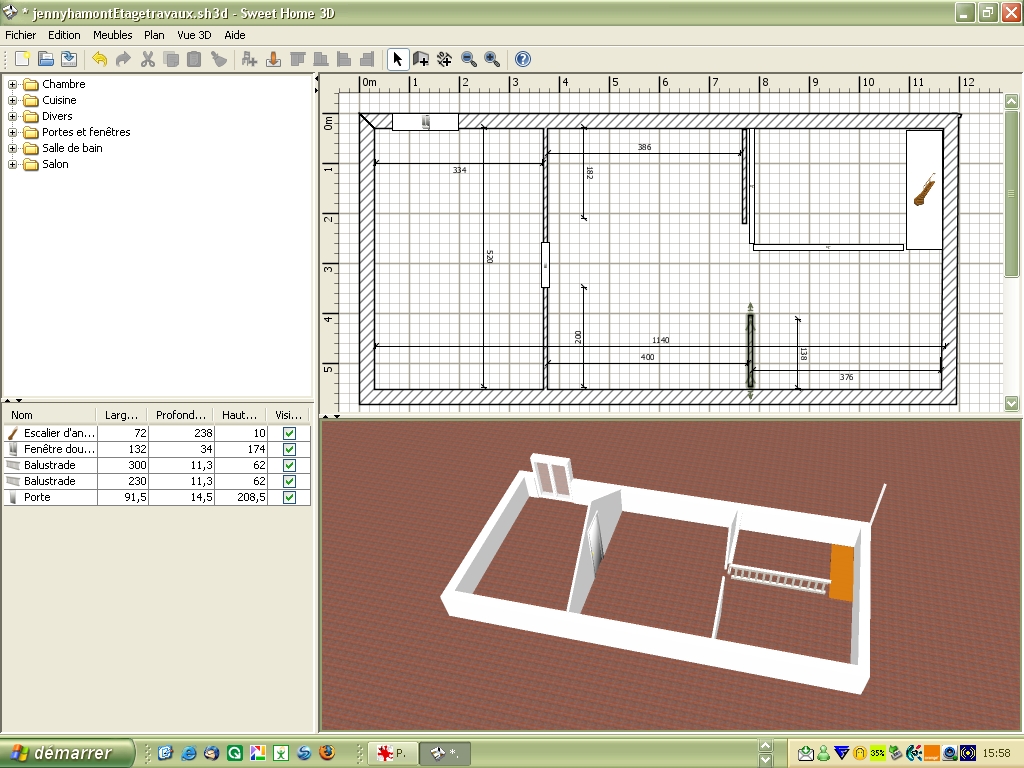Click the démarrer Start button
Screen dimensions: 1024x768
[66, 752]
